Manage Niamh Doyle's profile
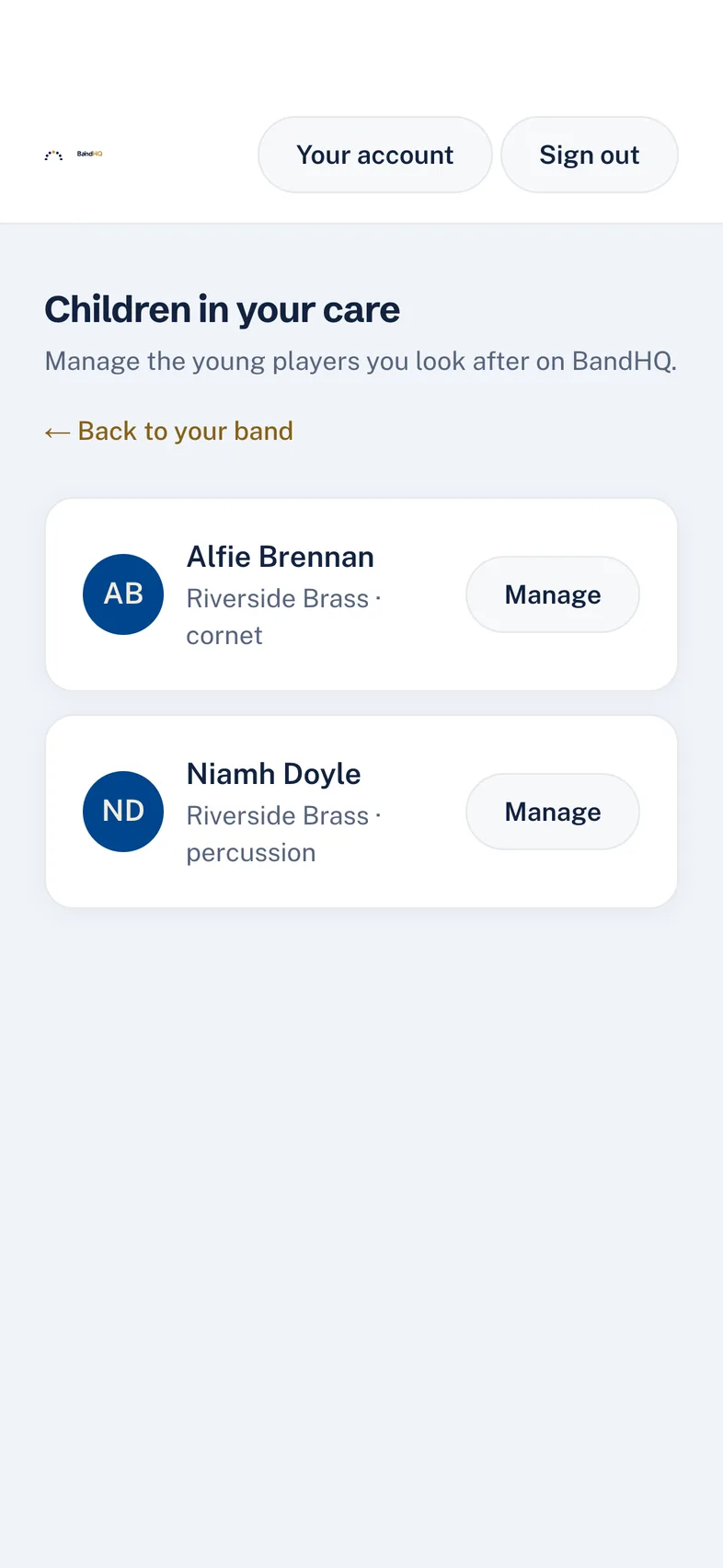The height and width of the screenshot is (1568, 723). coord(553,812)
